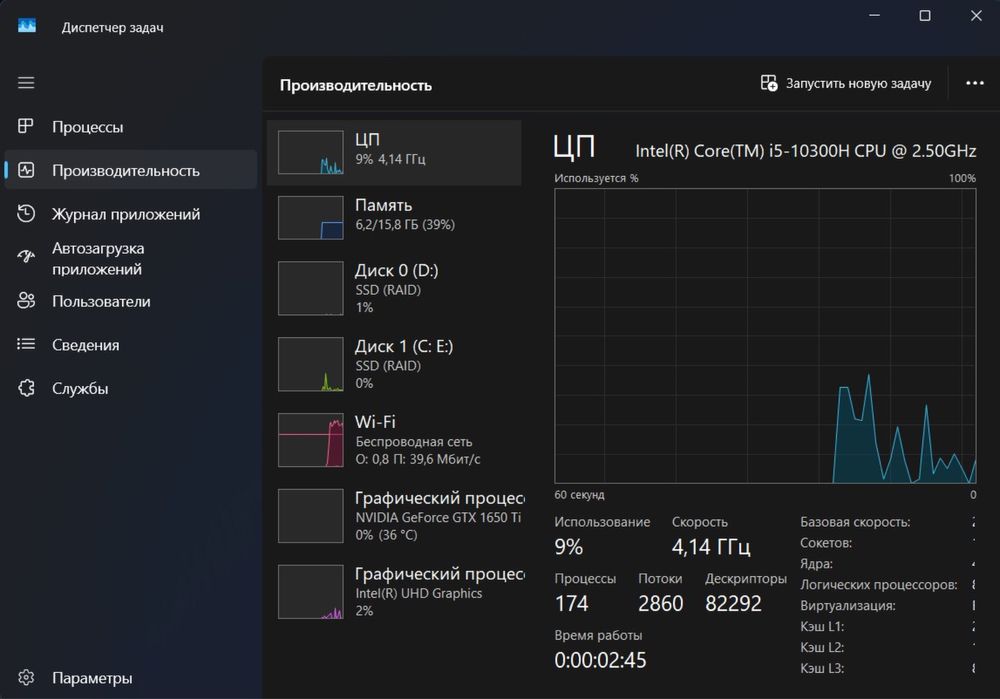Open the Процессы page icon
1000x699 pixels.
tap(27, 127)
